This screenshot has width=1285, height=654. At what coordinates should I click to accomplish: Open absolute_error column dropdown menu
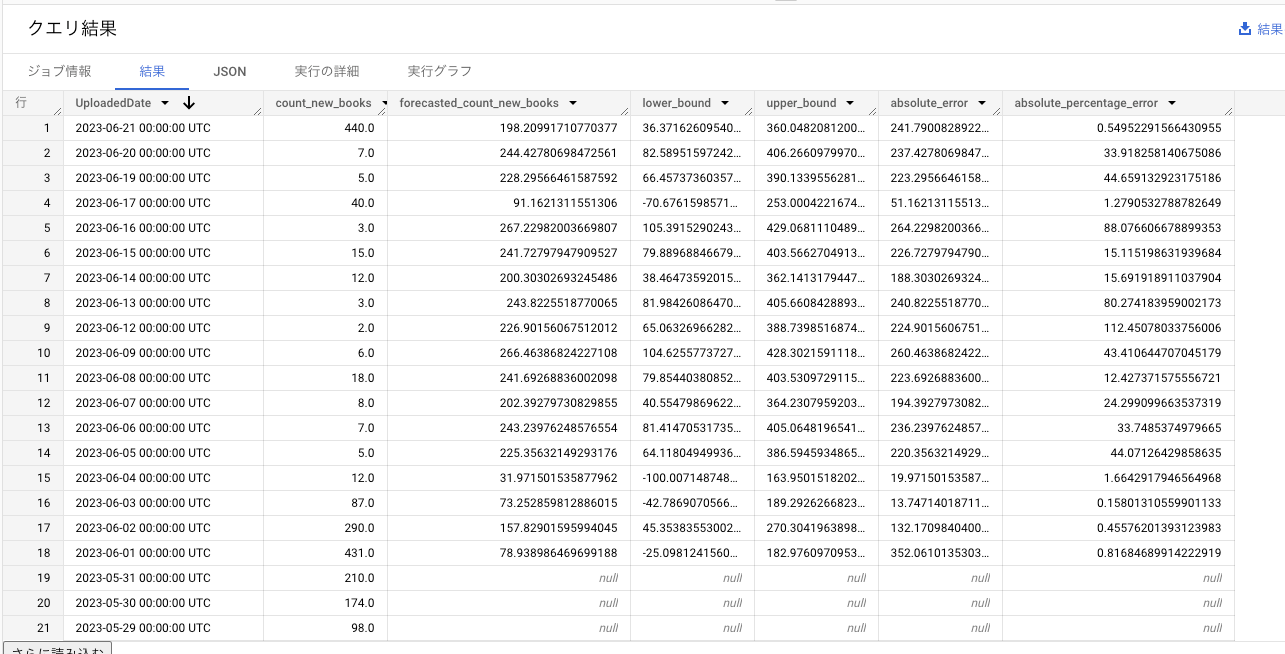982,103
